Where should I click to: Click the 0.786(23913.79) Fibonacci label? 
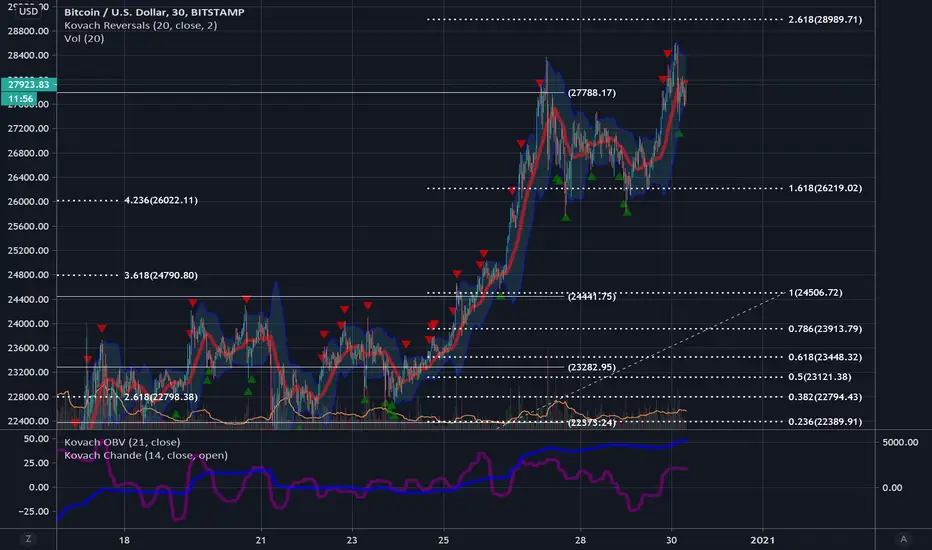(825, 328)
